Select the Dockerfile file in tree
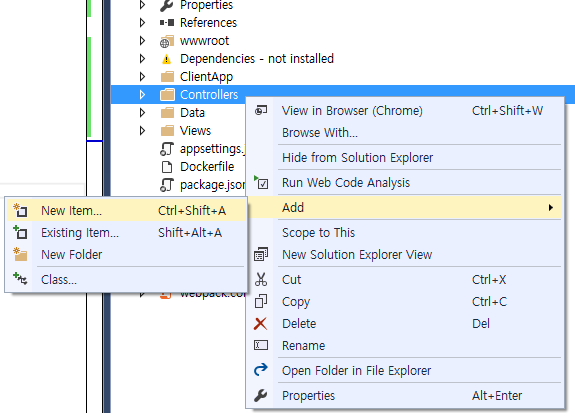Screen dimensions: 575x416 (x=206, y=167)
